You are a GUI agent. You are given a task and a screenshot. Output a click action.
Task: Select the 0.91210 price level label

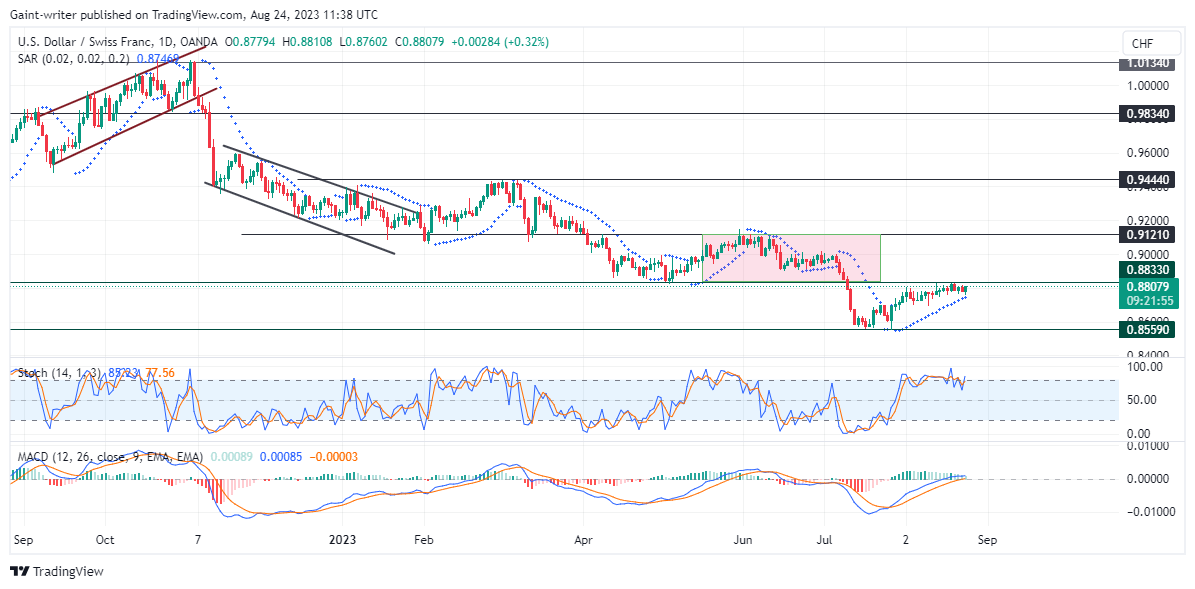pyautogui.click(x=1149, y=235)
